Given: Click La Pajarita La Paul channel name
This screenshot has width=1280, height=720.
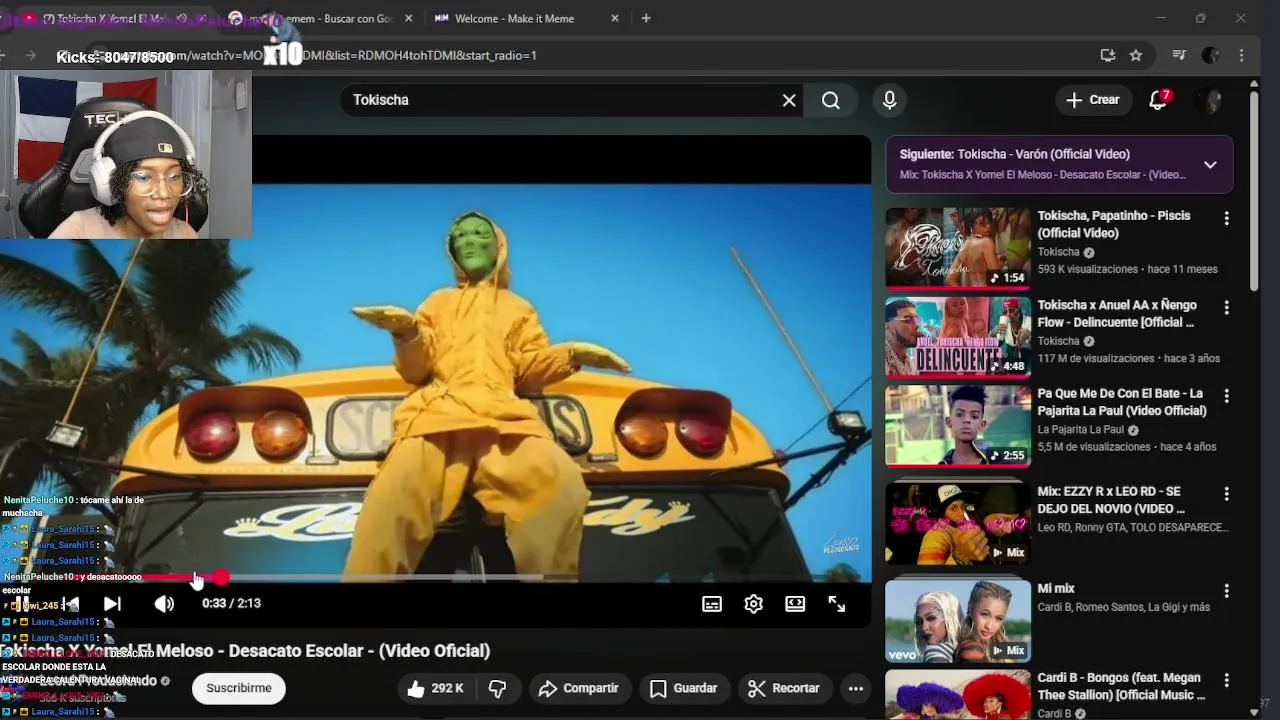Looking at the screenshot, I should (1080, 430).
